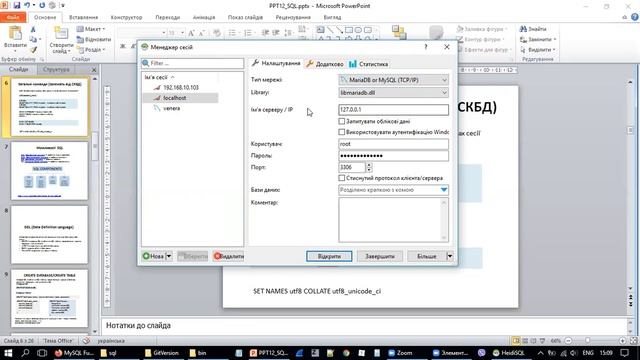The image size is (640, 360).
Task: Adjust the zoom slider handle in status bar
Action: point(588,340)
